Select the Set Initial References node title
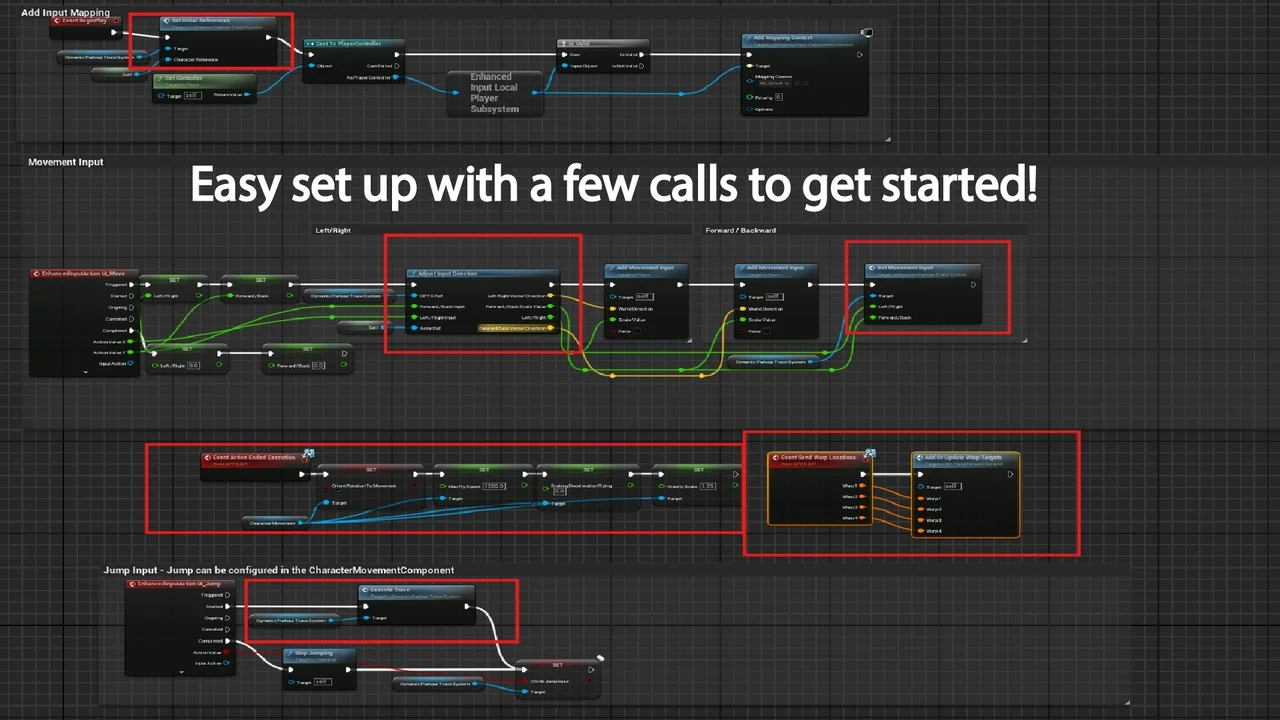Screen dimensions: 1280x720 (205, 20)
